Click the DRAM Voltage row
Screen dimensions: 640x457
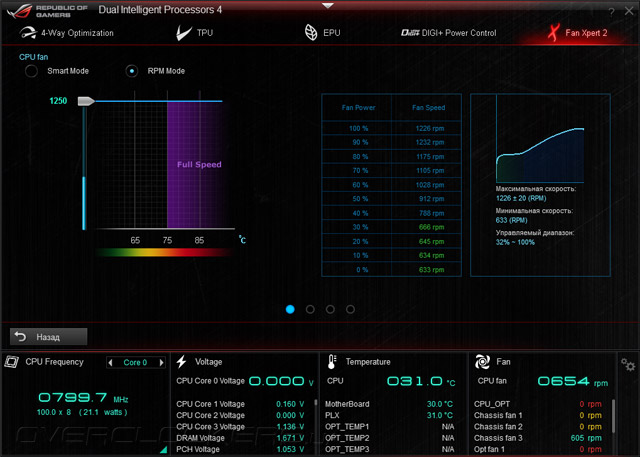click(x=240, y=438)
